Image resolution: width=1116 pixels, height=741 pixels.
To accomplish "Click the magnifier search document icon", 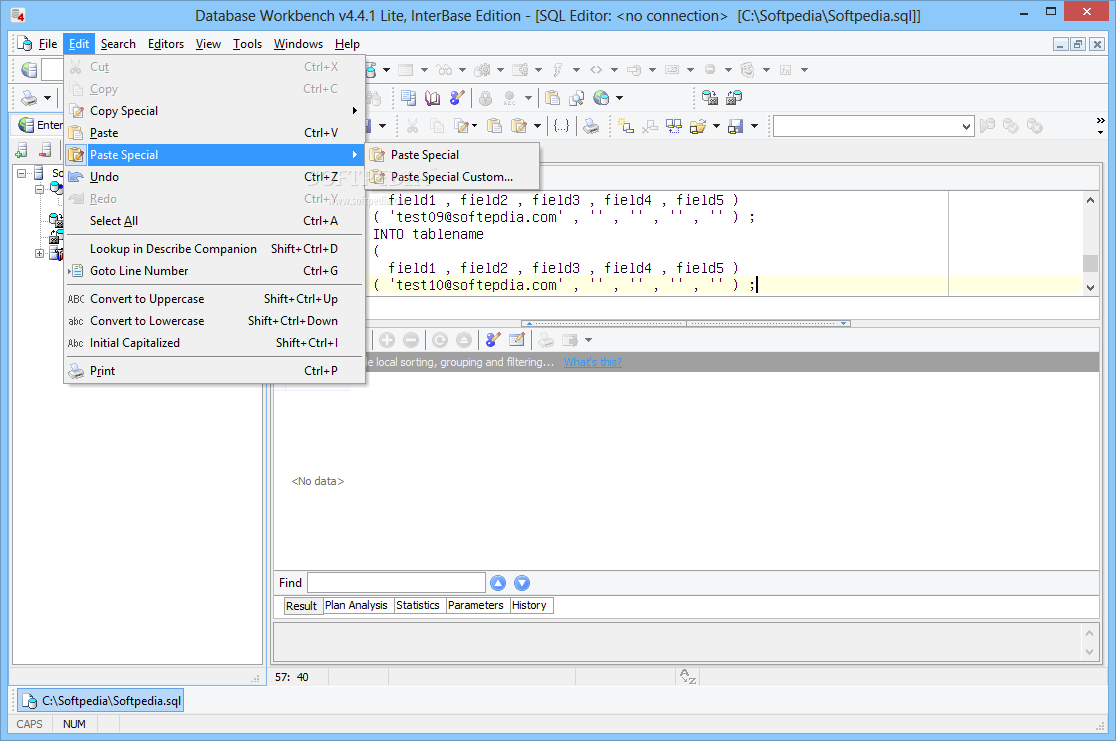I will click(x=577, y=98).
